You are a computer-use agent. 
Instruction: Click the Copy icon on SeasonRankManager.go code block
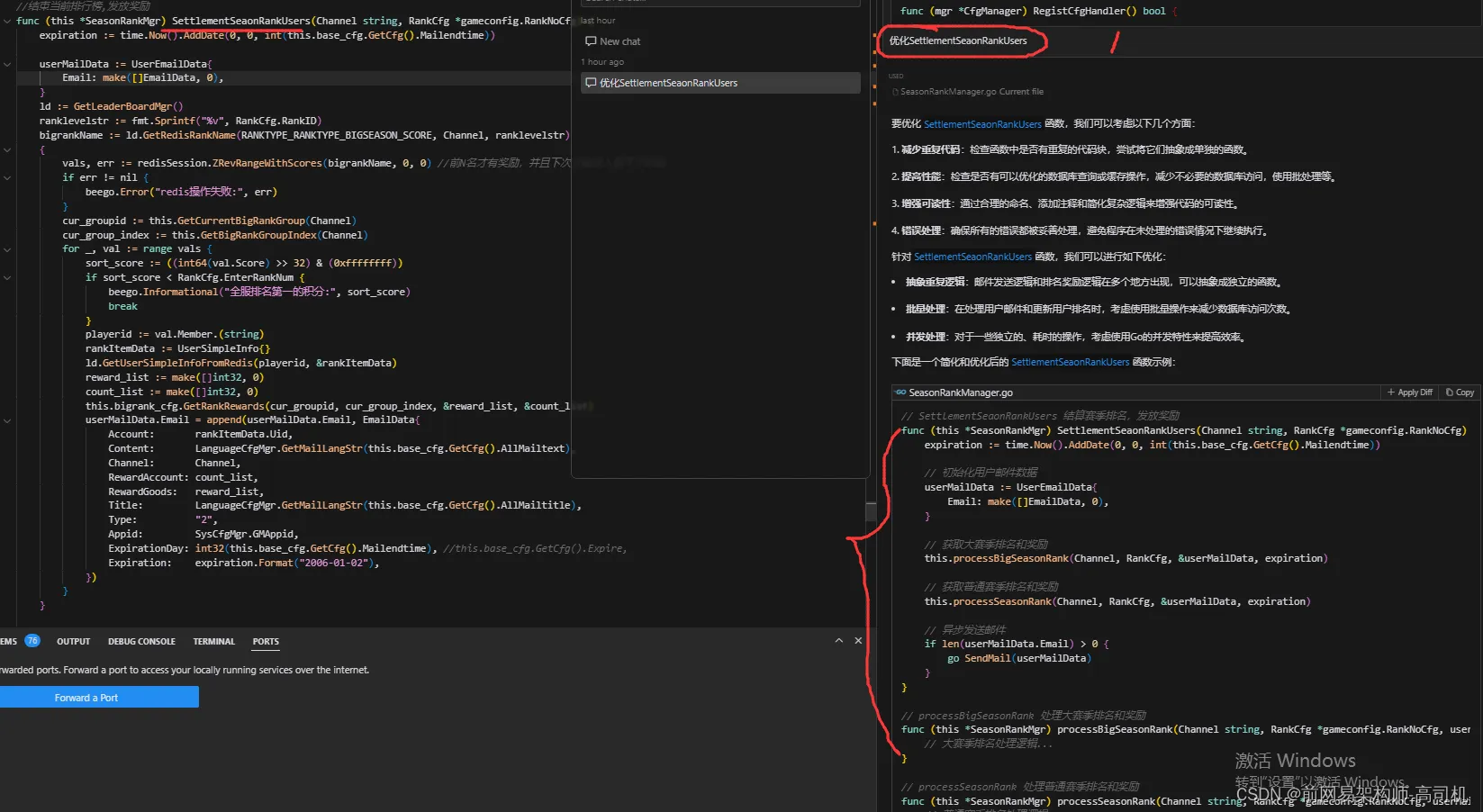coord(1450,392)
